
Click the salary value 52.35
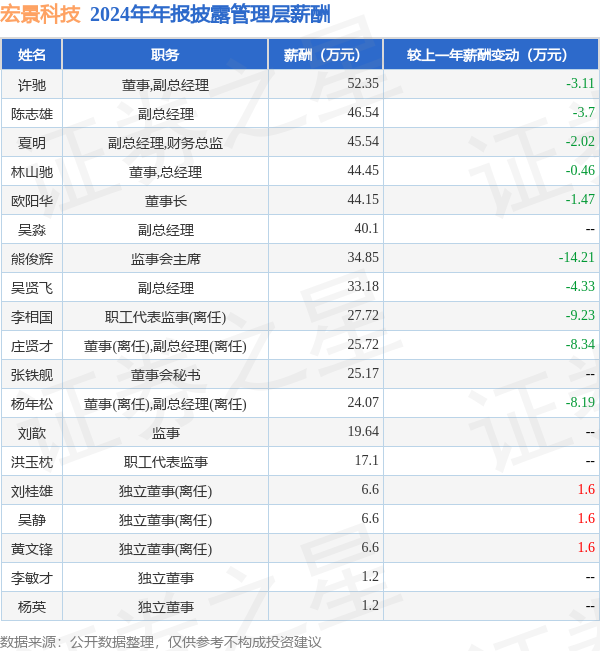(x=363, y=83)
